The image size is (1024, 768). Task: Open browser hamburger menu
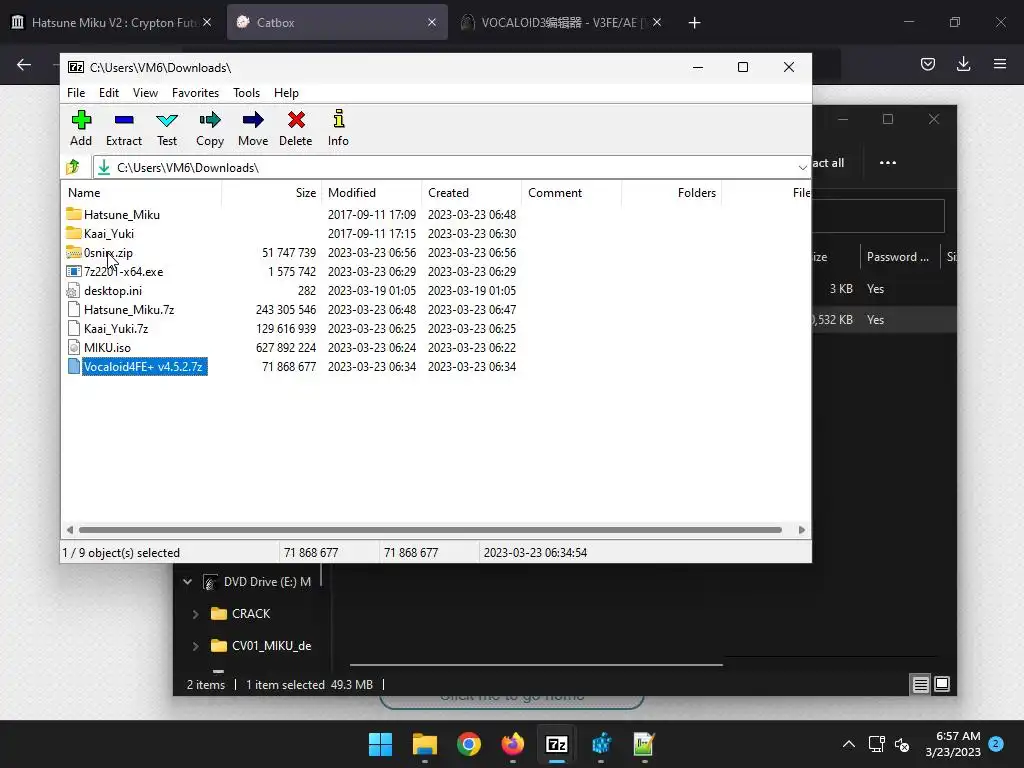click(x=1000, y=64)
